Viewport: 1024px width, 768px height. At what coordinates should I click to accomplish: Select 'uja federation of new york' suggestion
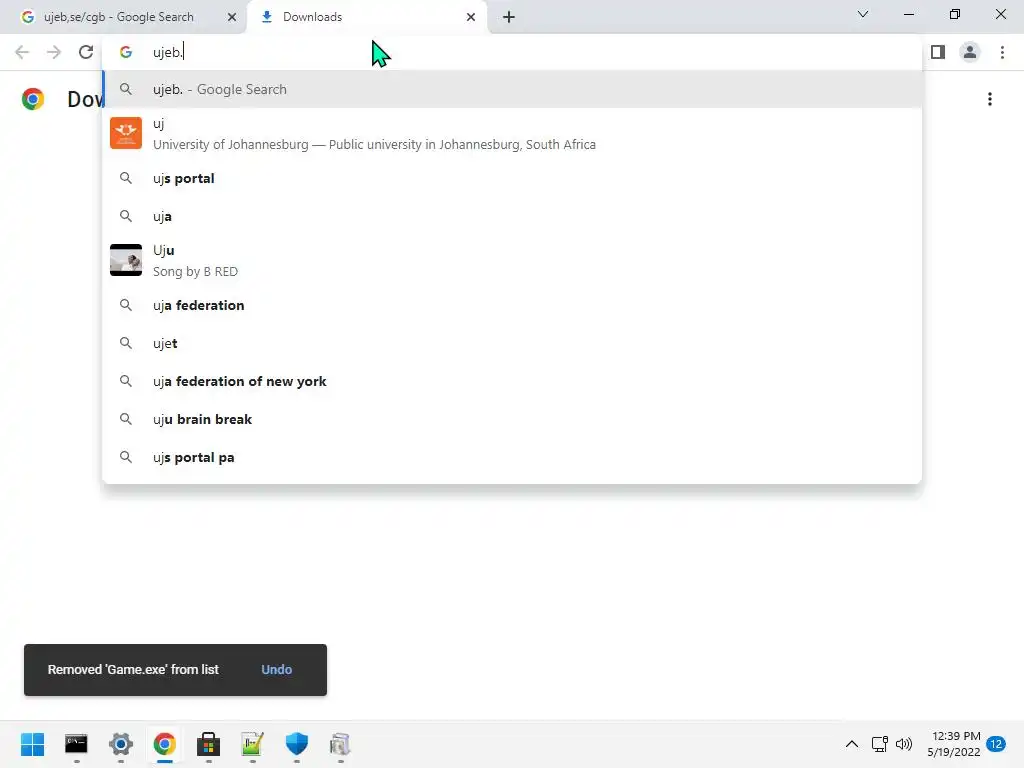point(513,381)
